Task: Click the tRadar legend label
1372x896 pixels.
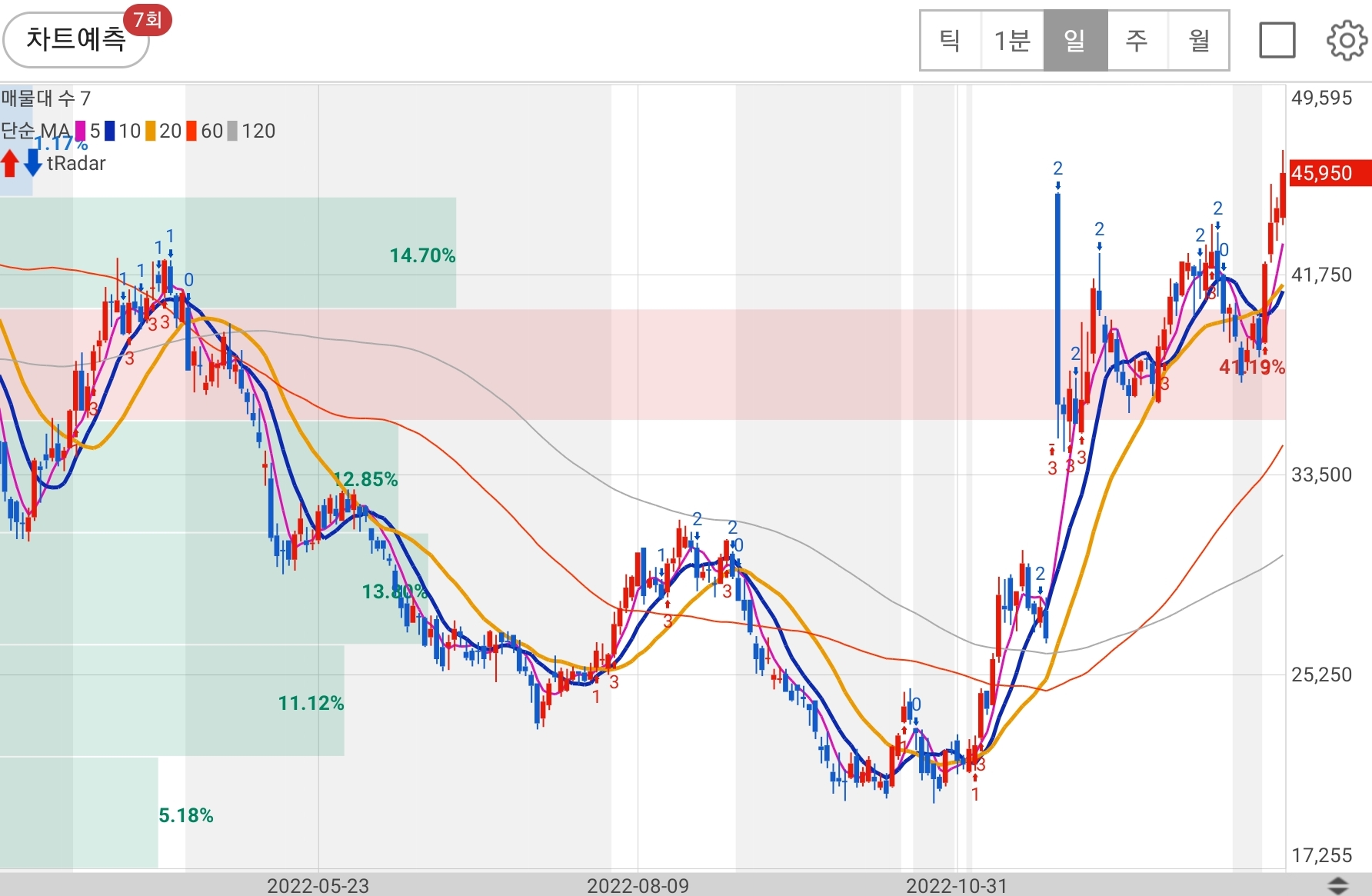Action: 76,163
